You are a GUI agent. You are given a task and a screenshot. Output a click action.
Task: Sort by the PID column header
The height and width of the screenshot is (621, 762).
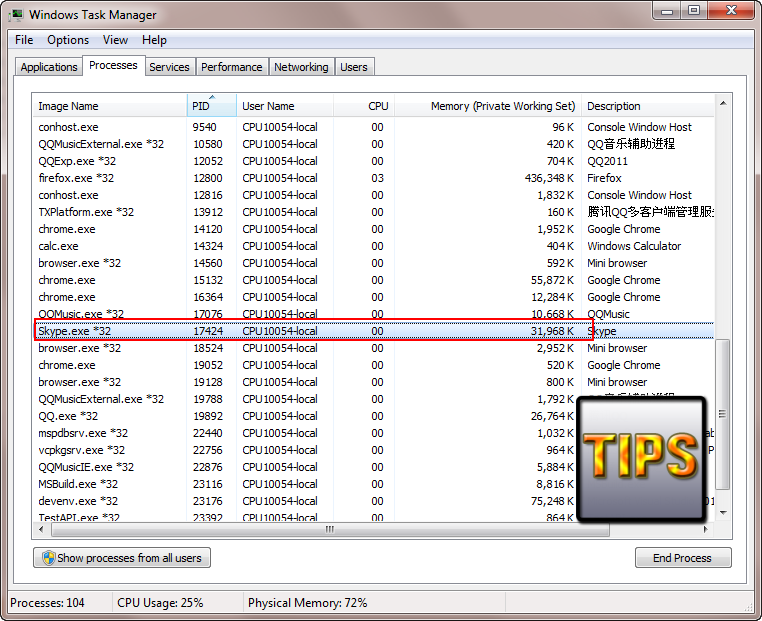pos(211,106)
